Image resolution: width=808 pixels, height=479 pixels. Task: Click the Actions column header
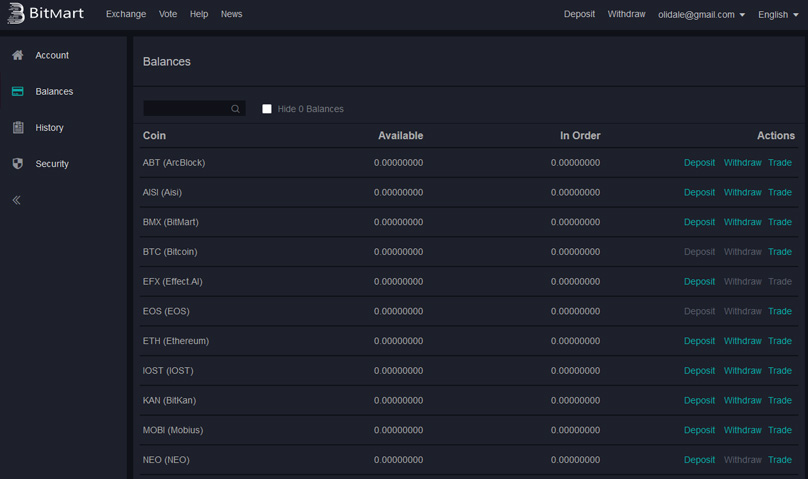776,135
